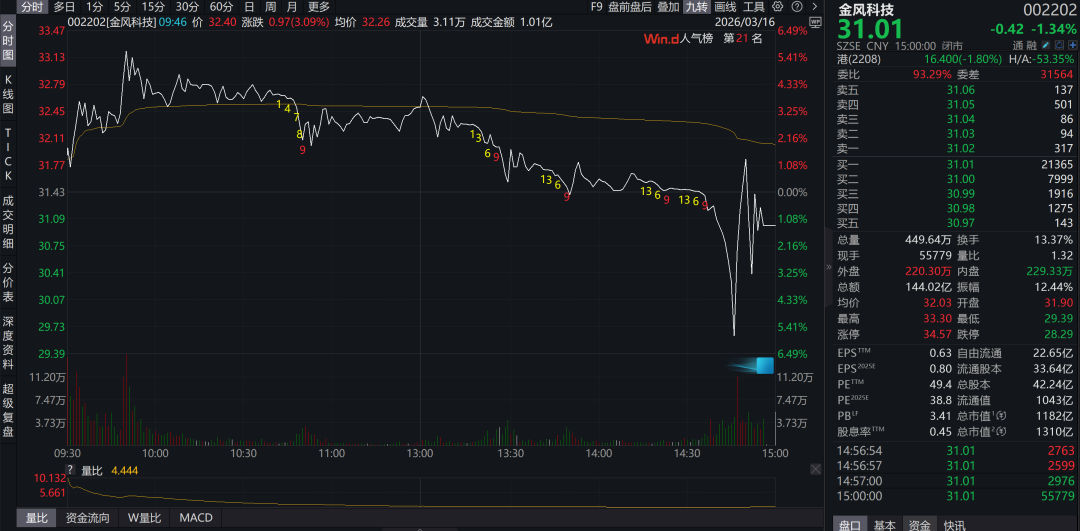Open 分价表 in left sidebar
The height and width of the screenshot is (531, 1080).
(8, 282)
